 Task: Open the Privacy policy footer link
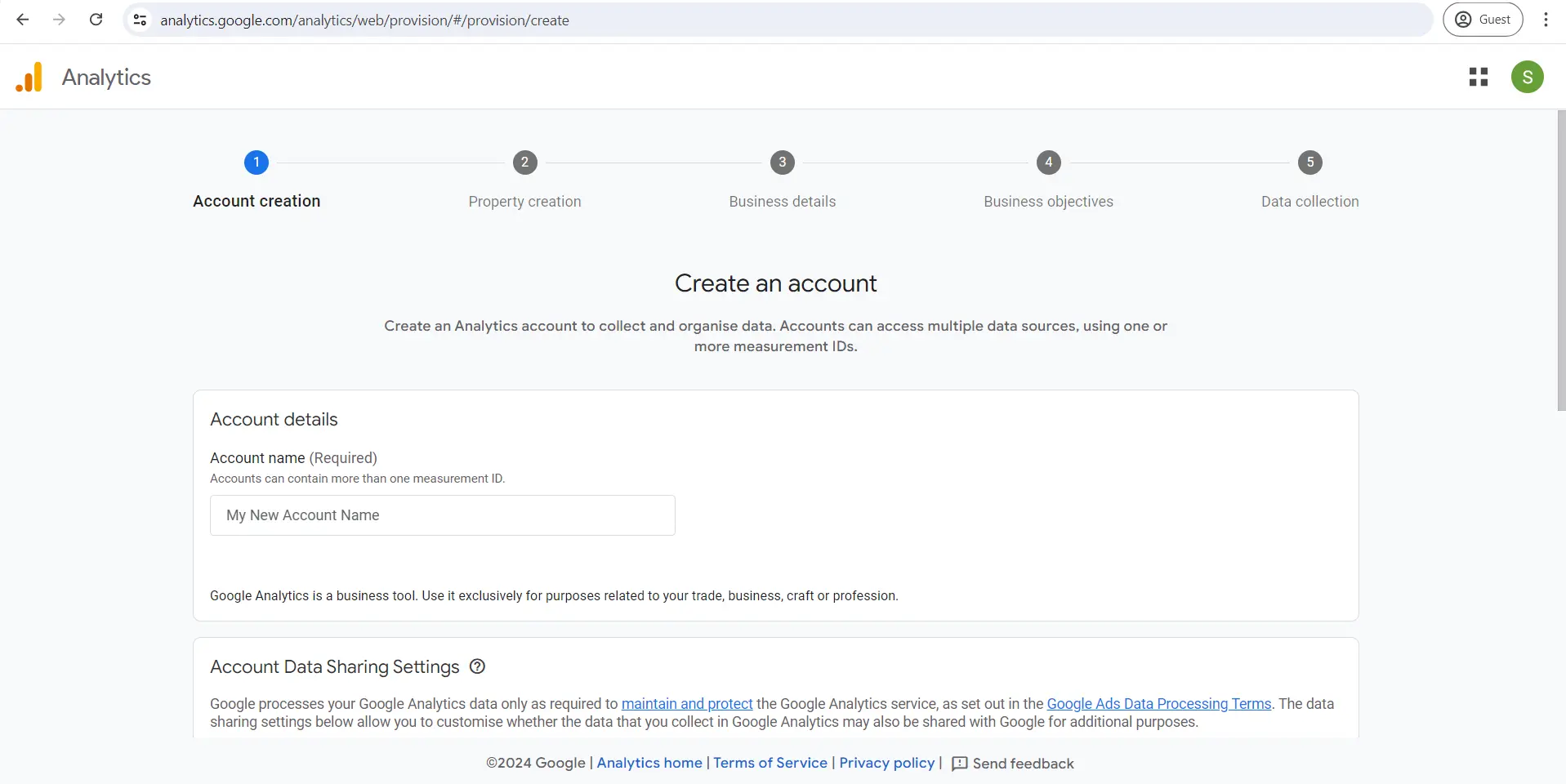pyautogui.click(x=887, y=763)
